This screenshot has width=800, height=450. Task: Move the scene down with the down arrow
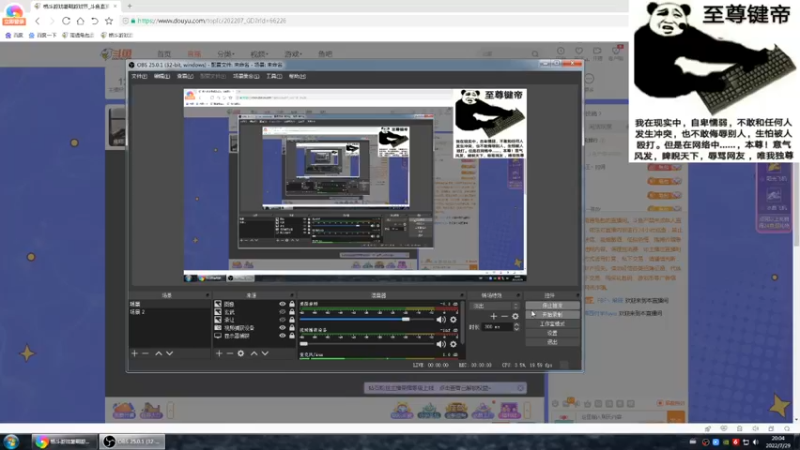169,353
